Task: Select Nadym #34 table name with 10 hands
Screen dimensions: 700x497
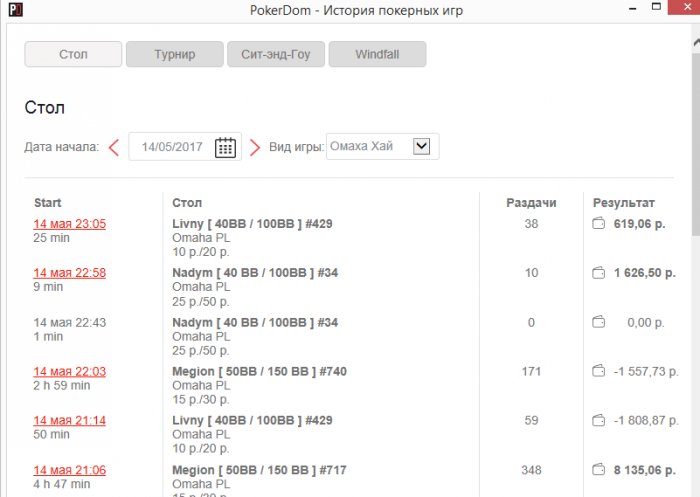Action: coord(255,273)
